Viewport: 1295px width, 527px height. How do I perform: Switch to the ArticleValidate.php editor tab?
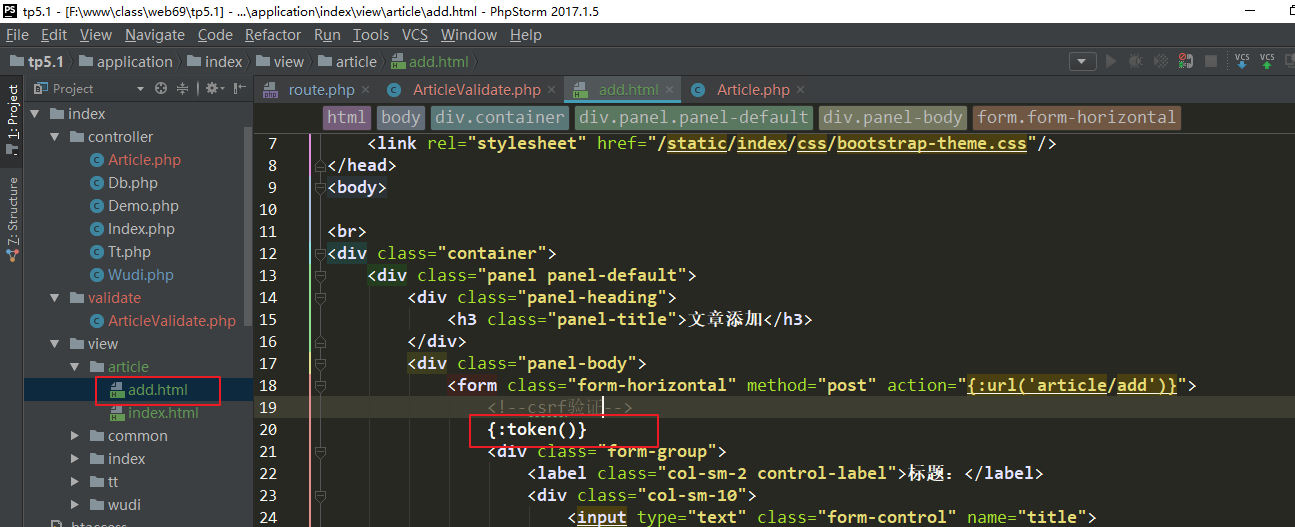point(476,89)
